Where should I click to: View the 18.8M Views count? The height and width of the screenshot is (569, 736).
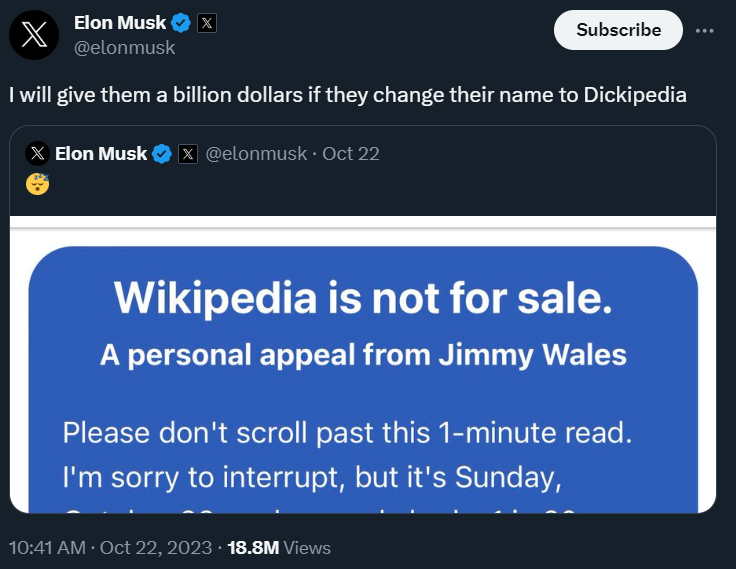point(280,547)
